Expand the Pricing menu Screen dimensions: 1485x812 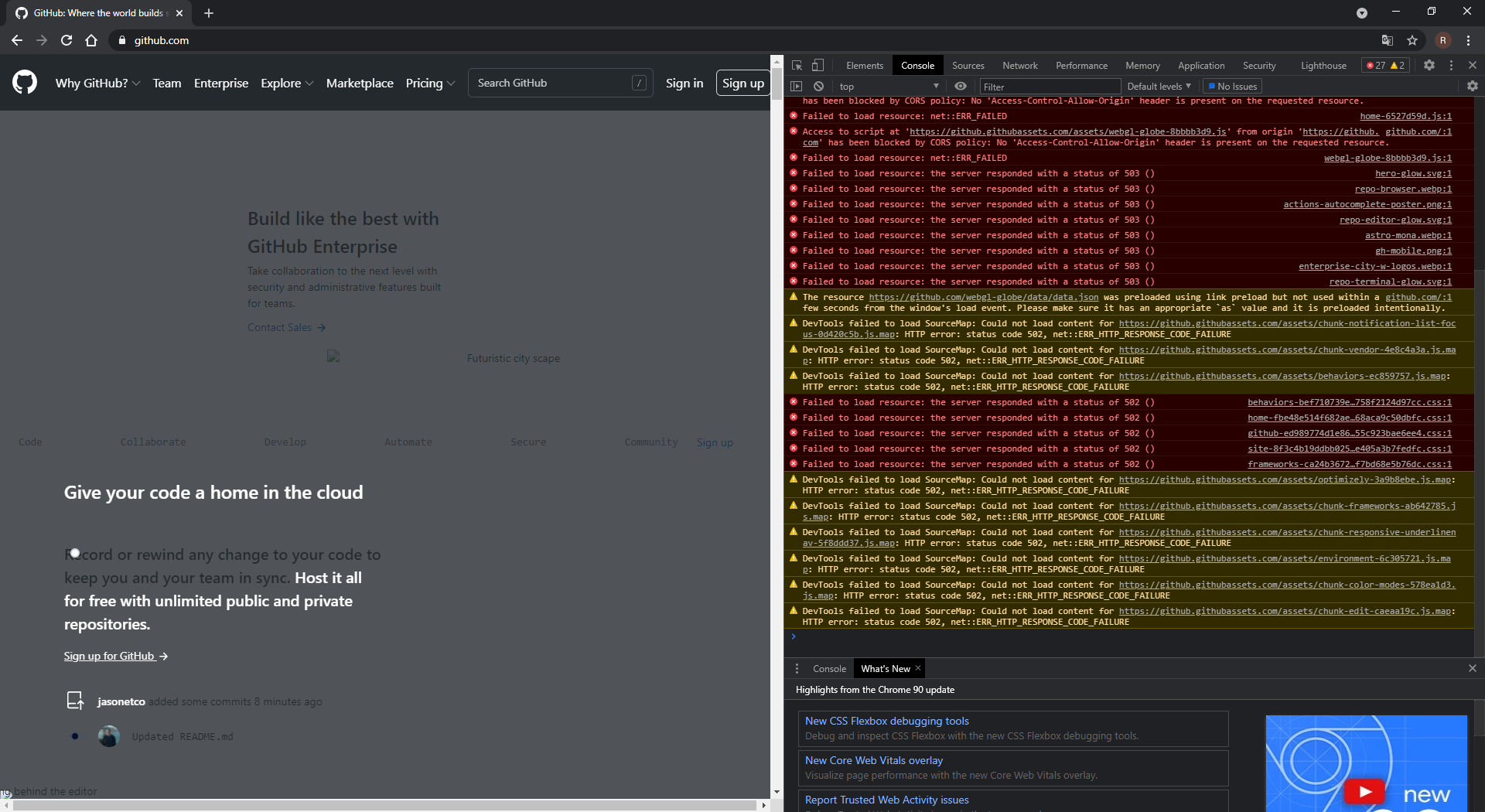click(x=430, y=83)
